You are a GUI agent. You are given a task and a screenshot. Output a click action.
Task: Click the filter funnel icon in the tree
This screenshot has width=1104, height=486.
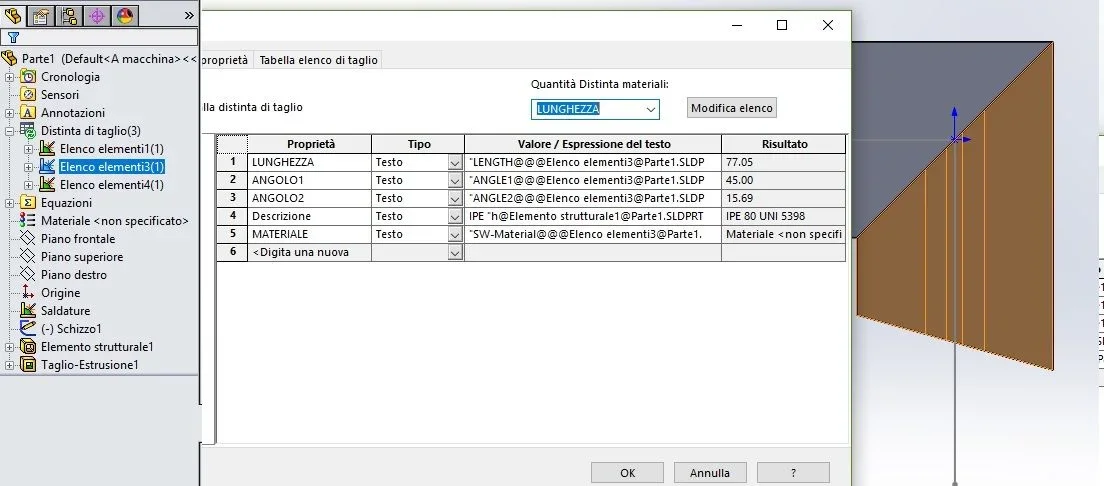tap(13, 38)
